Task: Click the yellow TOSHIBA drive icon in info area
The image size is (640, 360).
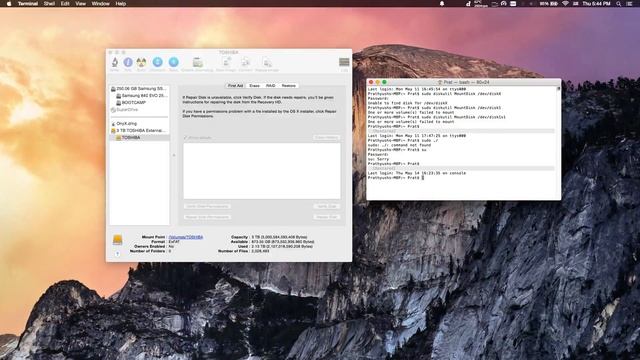Action: point(118,240)
